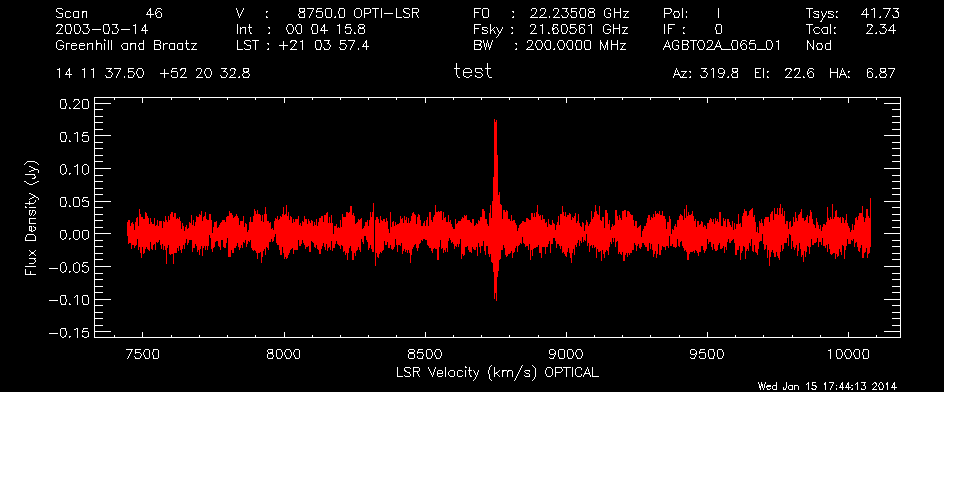Click the bandwidth '200.0000 MHz'
The width and height of the screenshot is (962, 490).
pyautogui.click(x=576, y=45)
